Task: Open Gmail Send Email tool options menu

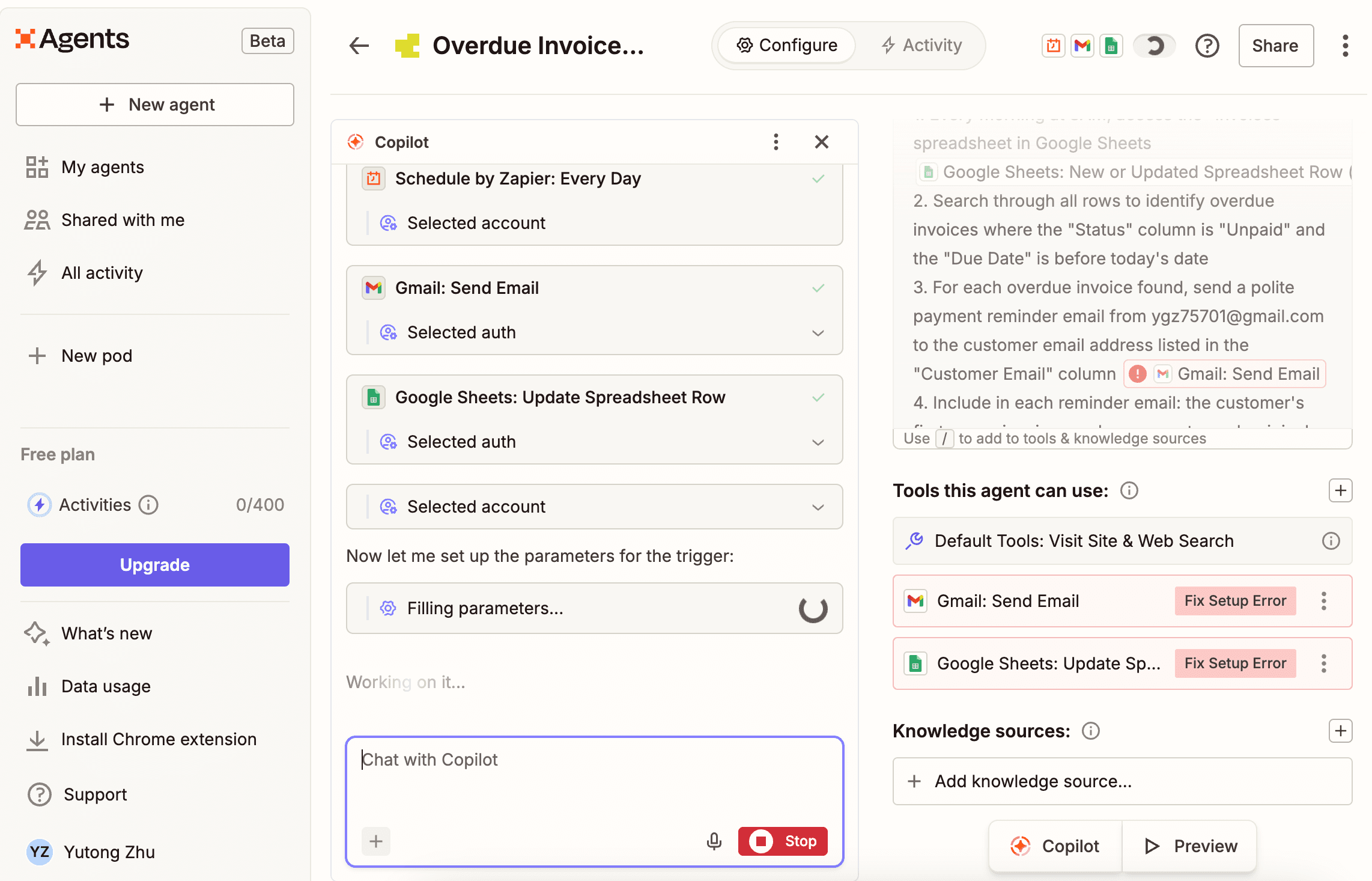Action: [1324, 601]
